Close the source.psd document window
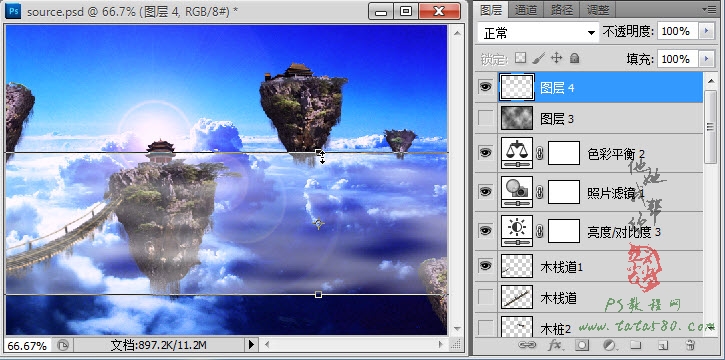This screenshot has height=360, width=725. (x=439, y=12)
